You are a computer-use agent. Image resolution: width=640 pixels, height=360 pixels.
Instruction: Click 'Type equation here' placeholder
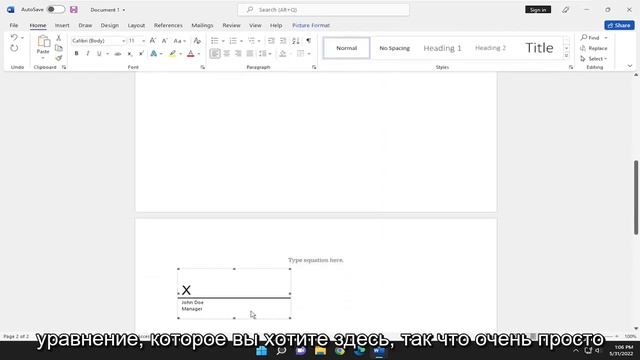(316, 260)
